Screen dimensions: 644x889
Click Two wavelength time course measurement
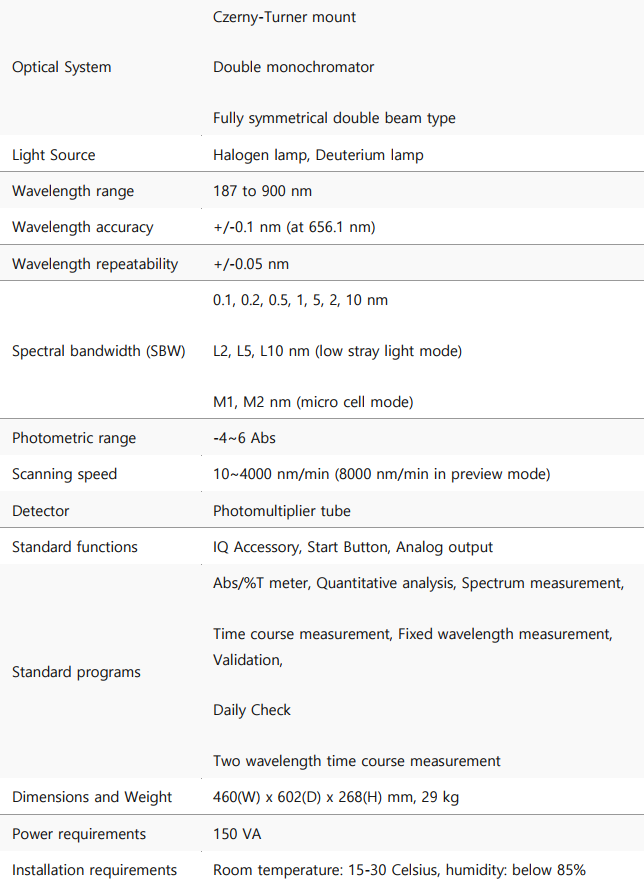click(357, 761)
